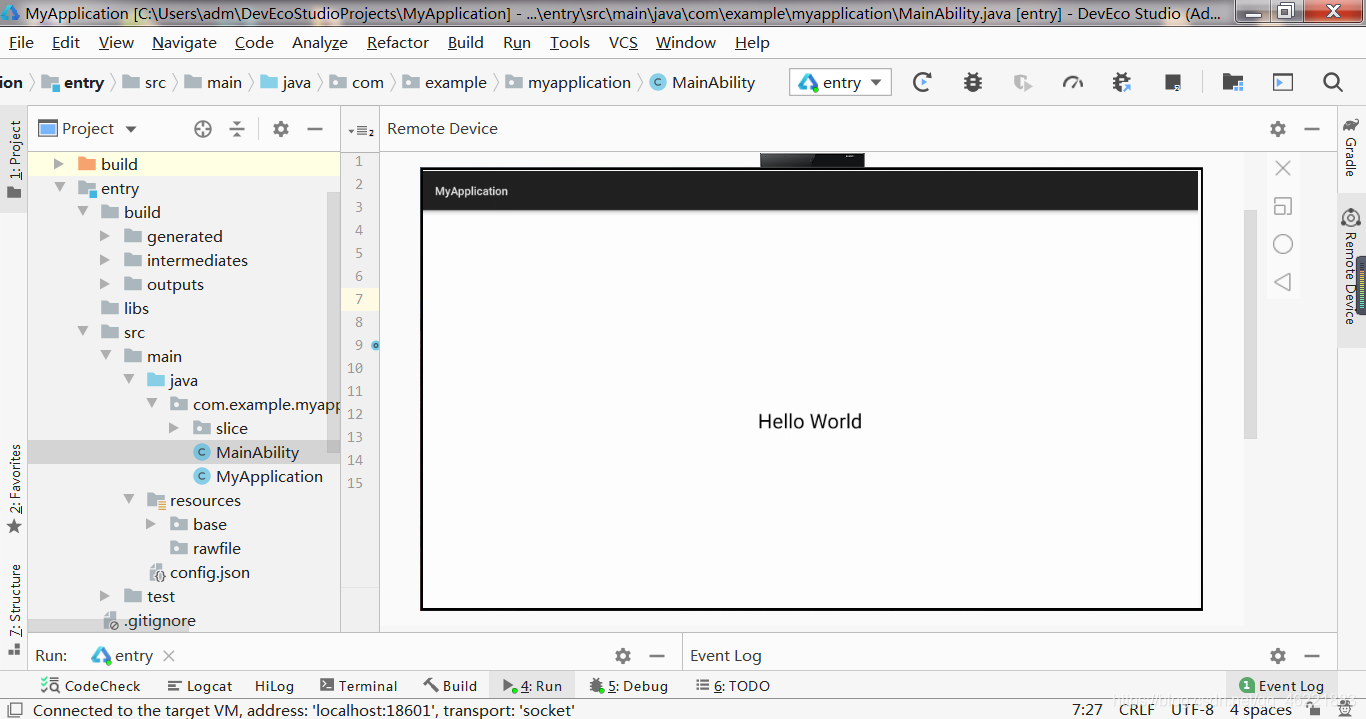This screenshot has height=719, width=1366.
Task: Click the reload/refresh toolbar icon
Action: click(922, 83)
